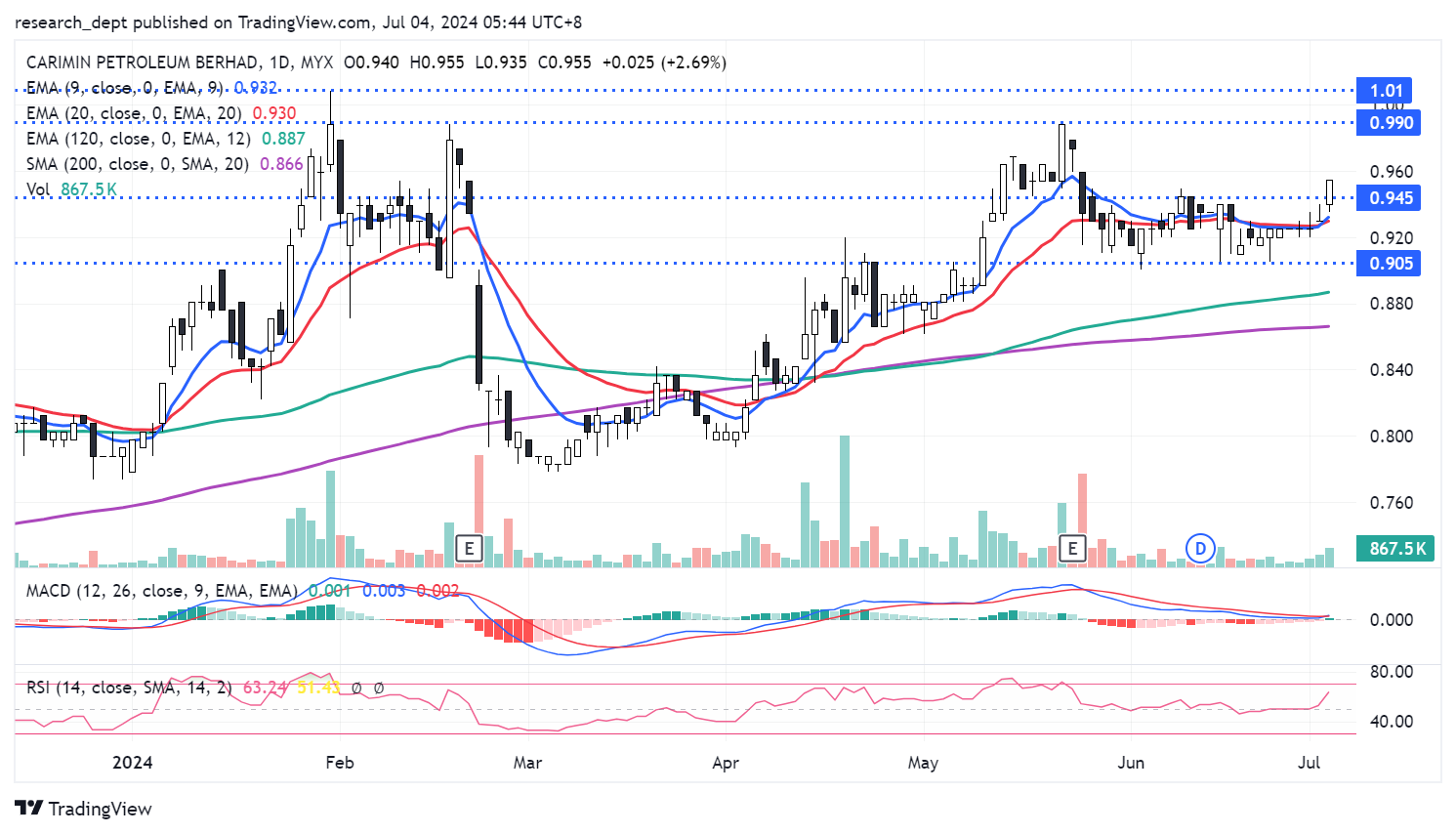
Task: Select the 0.990 price level label
Action: (1390, 123)
